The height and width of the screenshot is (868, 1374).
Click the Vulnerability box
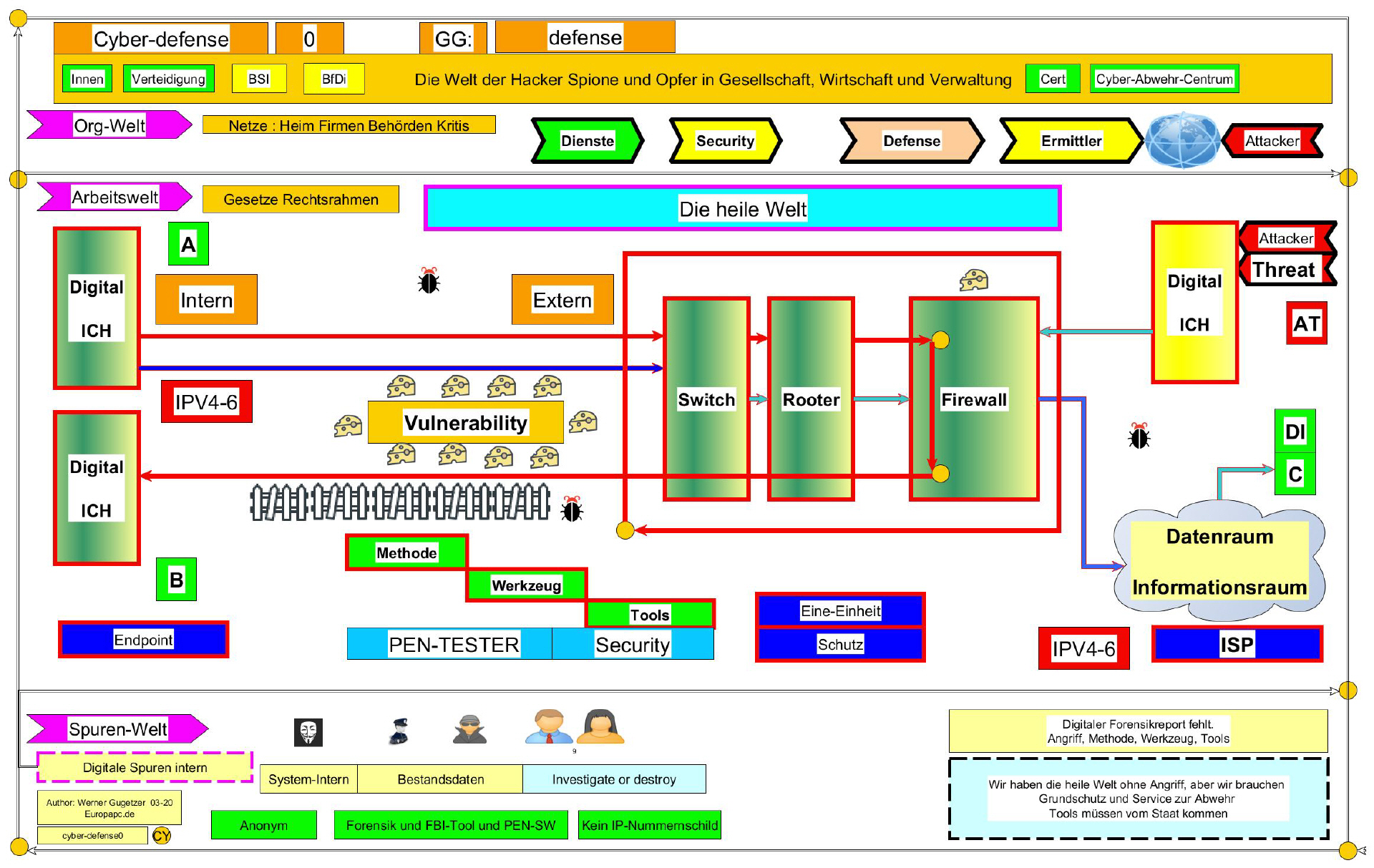pyautogui.click(x=465, y=423)
